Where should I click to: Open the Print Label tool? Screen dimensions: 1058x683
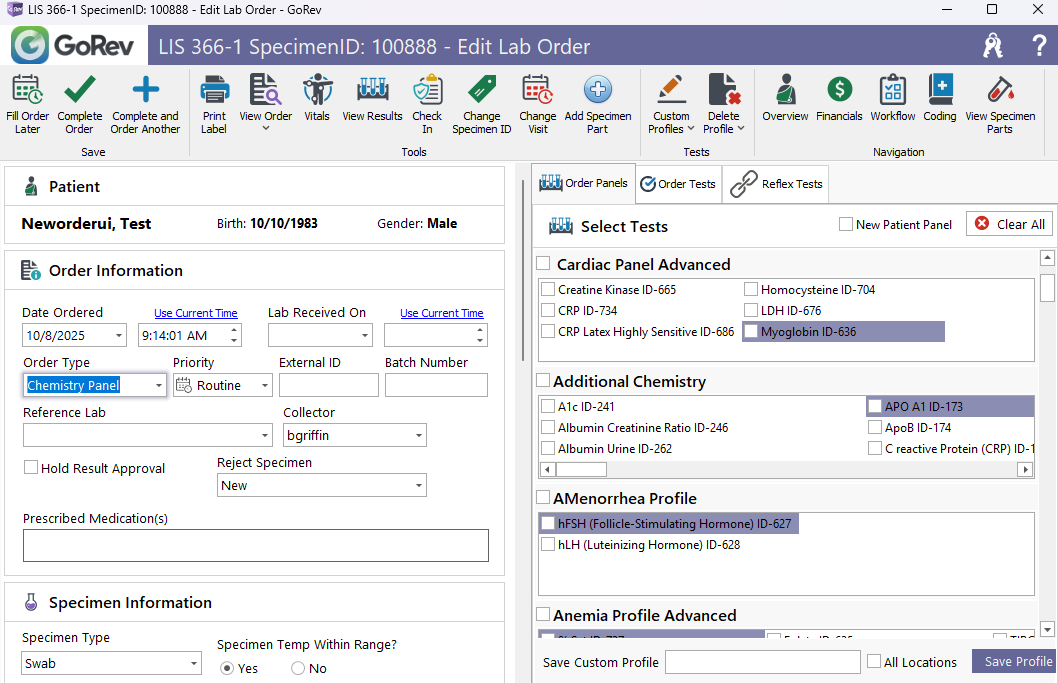tap(214, 91)
